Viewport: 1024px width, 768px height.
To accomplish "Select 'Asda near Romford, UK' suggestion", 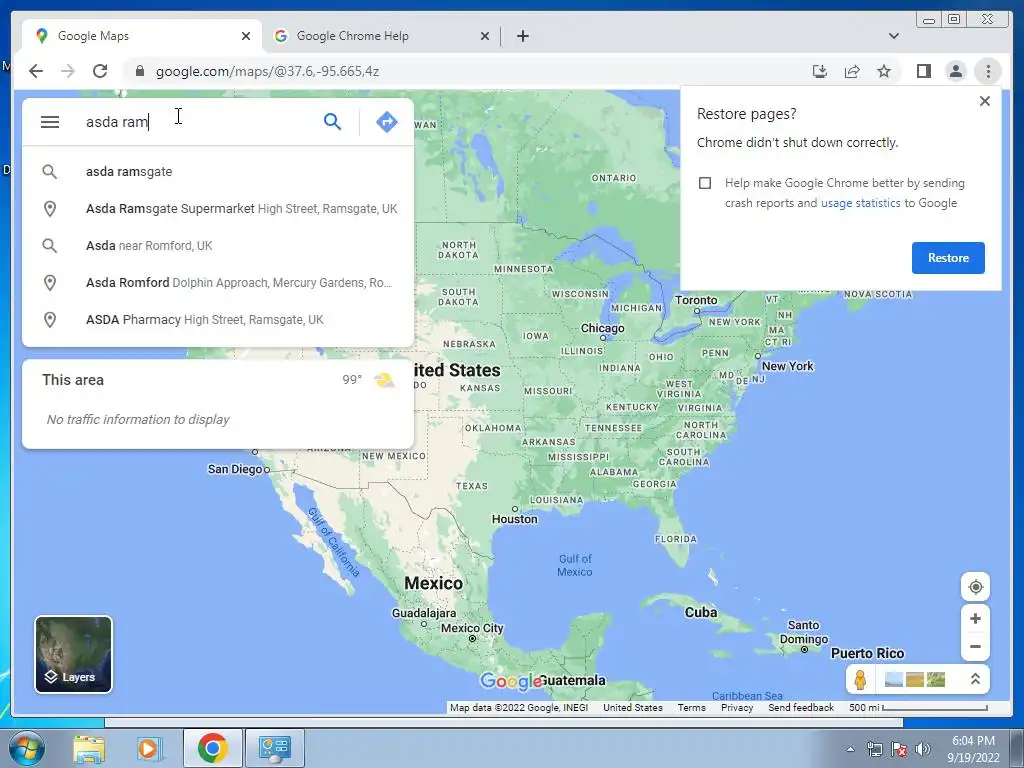I will pos(218,246).
